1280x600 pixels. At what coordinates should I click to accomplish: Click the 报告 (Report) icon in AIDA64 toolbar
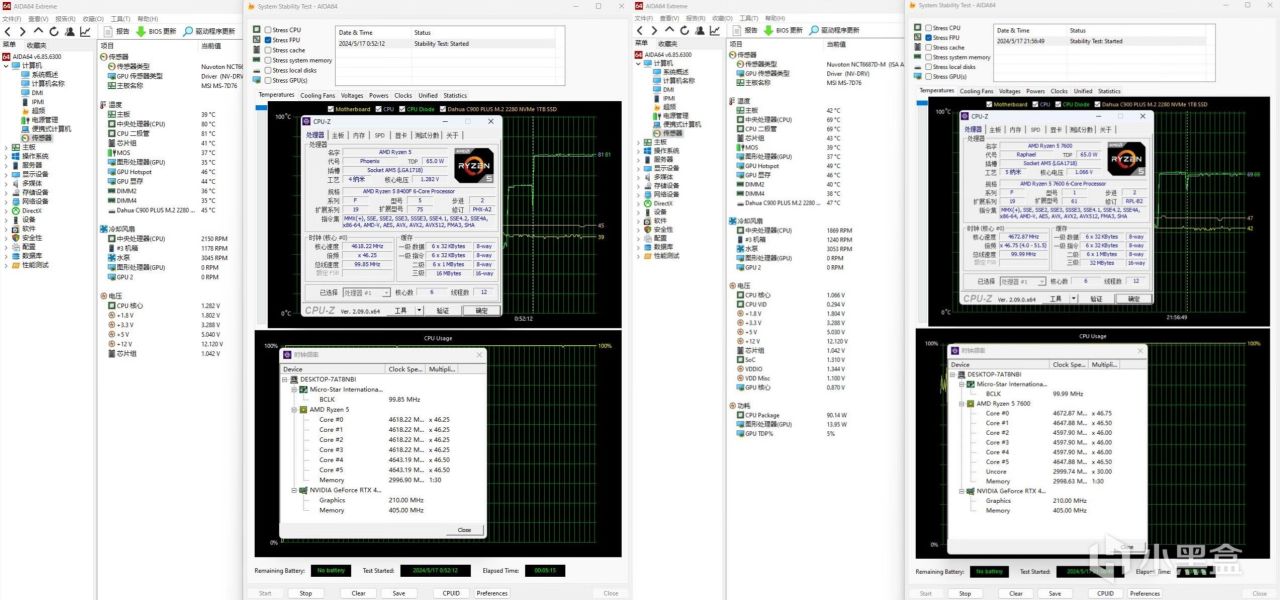[108, 31]
